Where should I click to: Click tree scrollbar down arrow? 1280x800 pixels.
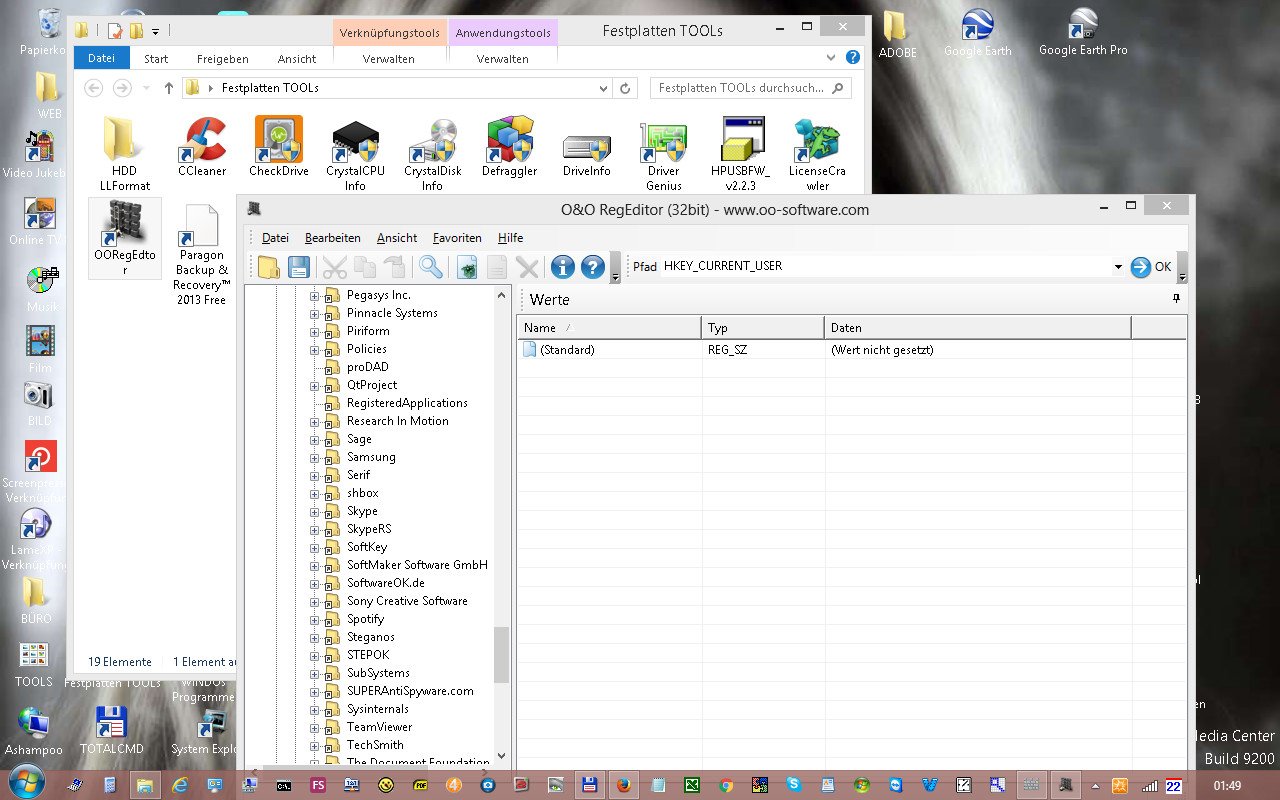pos(502,757)
